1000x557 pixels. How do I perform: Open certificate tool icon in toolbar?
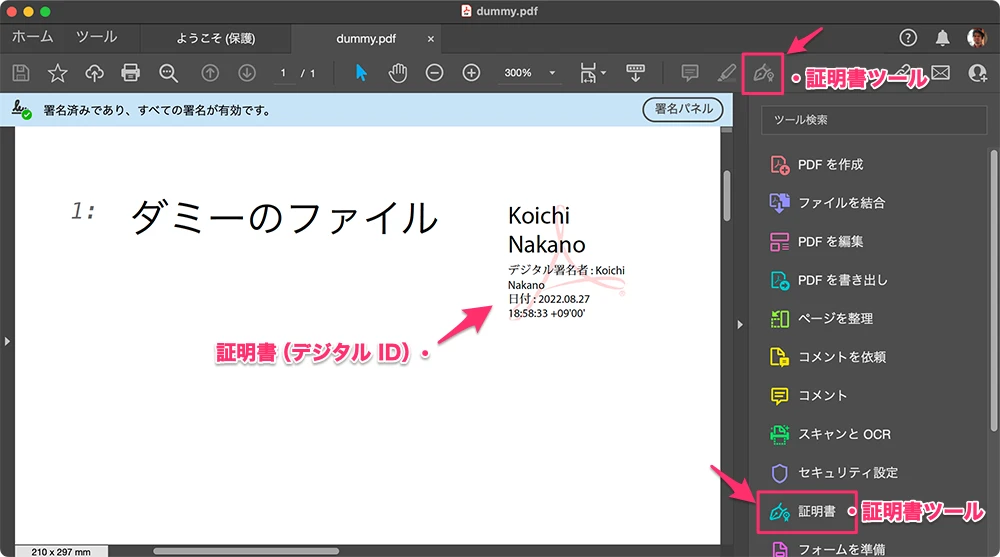pos(762,74)
